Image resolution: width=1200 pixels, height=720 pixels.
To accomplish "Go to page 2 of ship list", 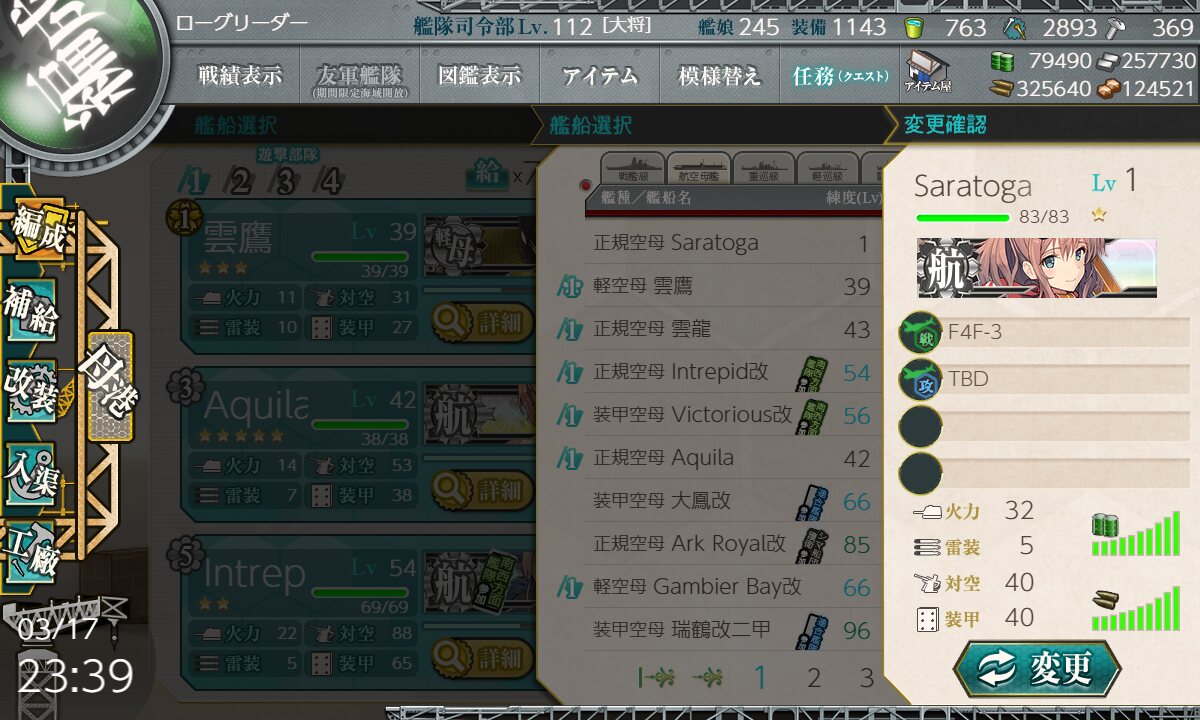I will [x=813, y=677].
